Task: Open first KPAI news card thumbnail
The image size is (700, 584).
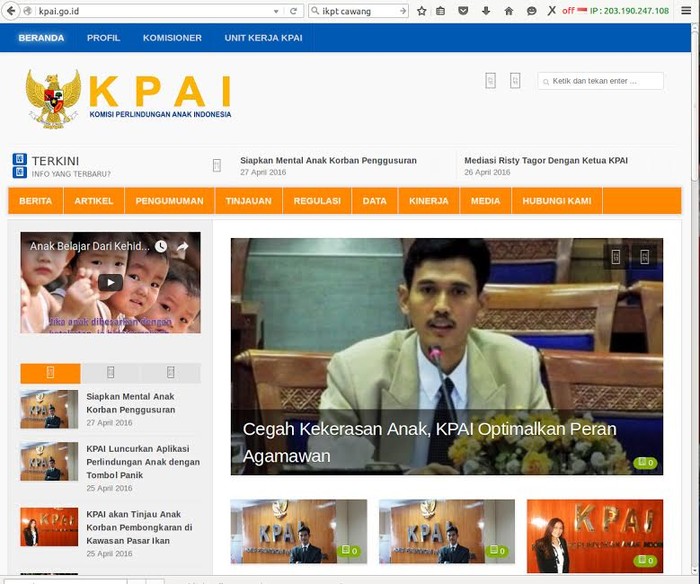Action: [x=298, y=531]
